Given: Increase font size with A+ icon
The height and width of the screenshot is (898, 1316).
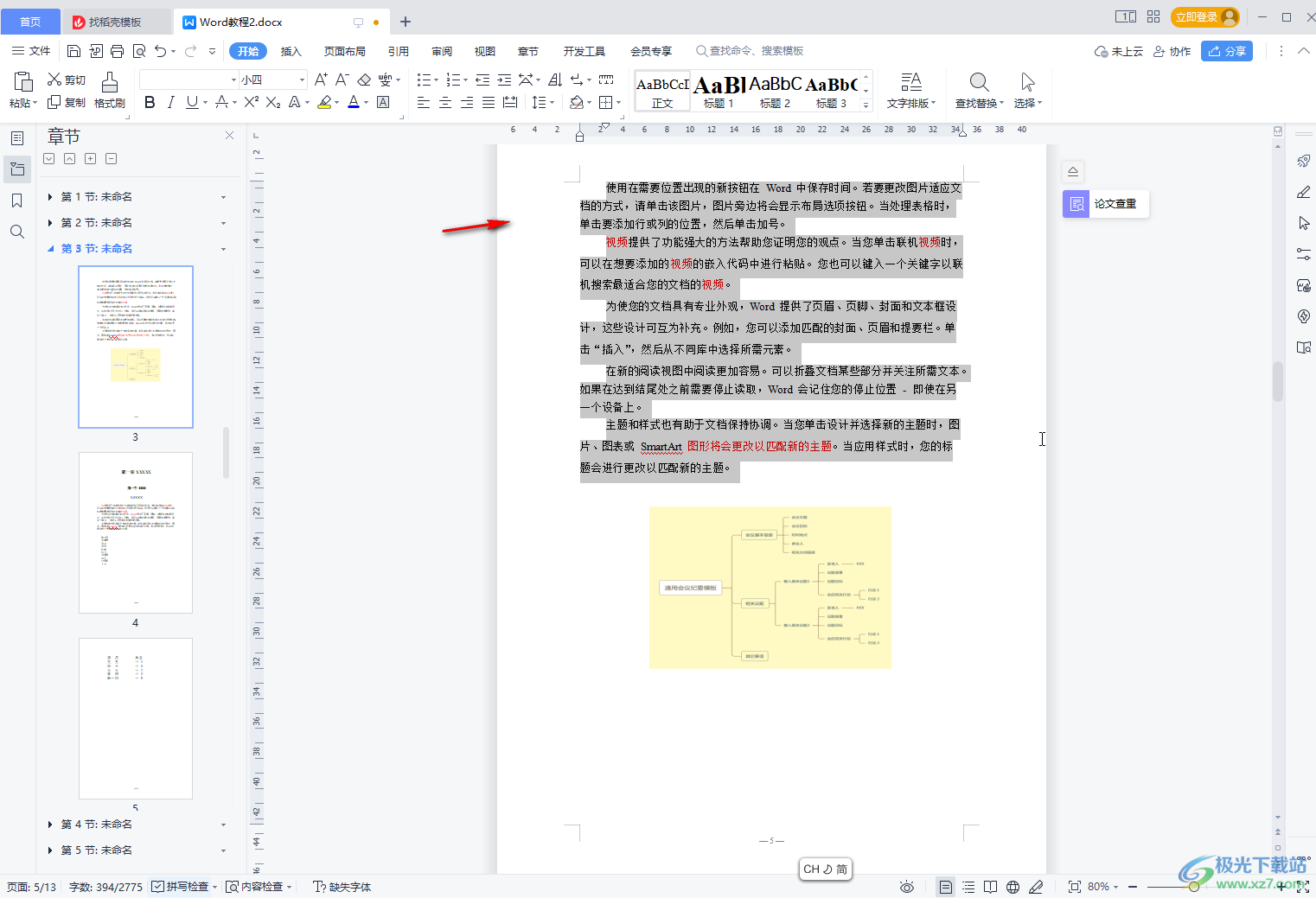Looking at the screenshot, I should pos(321,80).
